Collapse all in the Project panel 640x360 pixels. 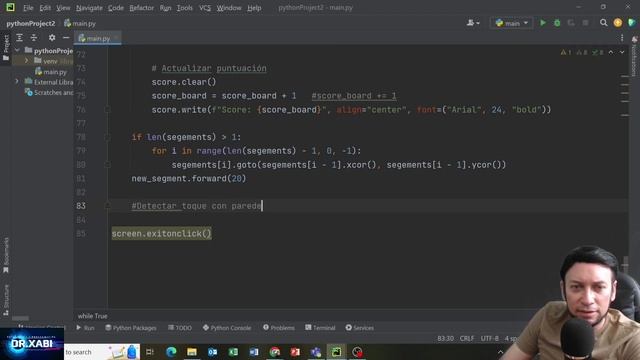(34, 38)
